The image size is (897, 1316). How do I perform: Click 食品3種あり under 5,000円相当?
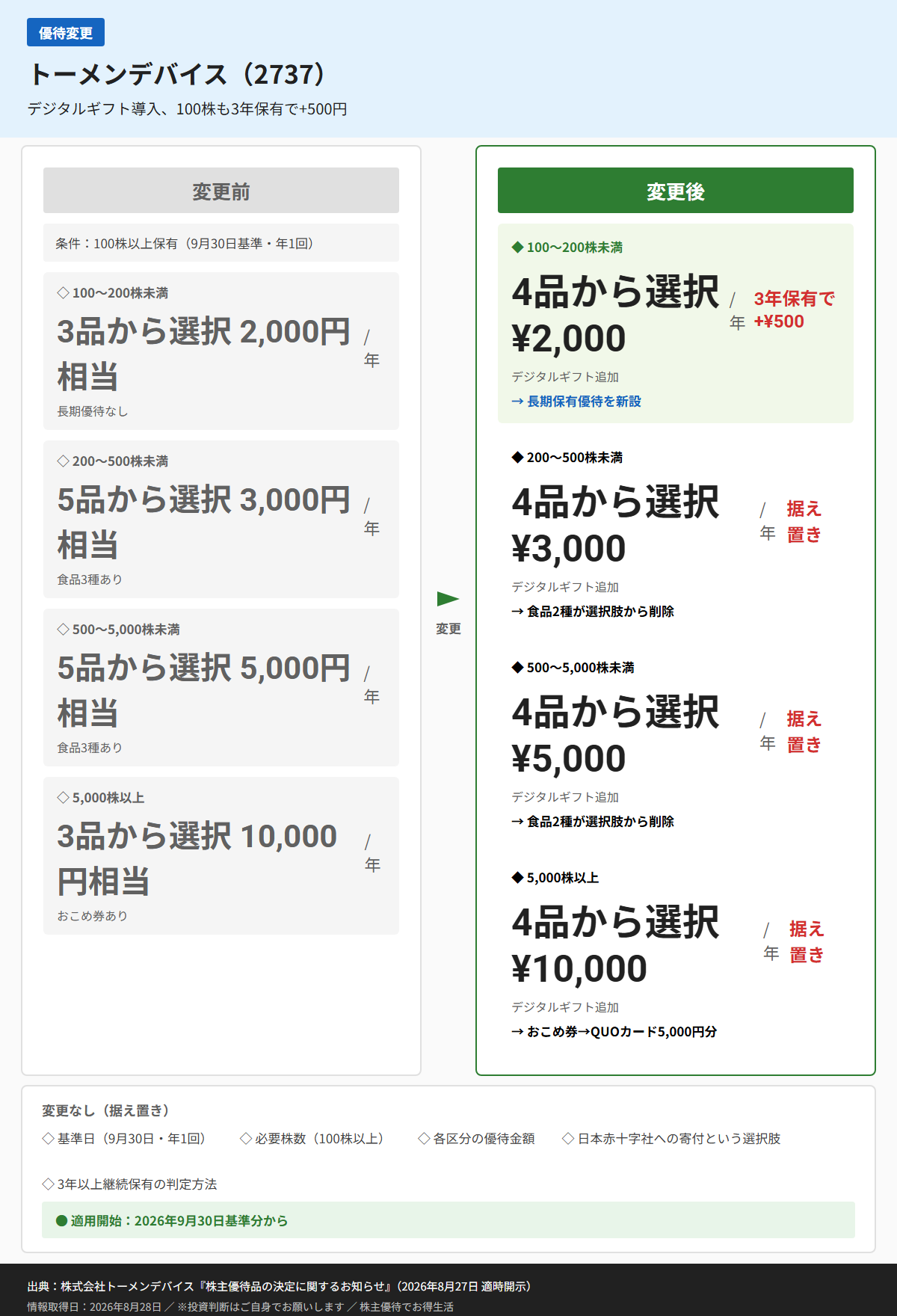90,748
